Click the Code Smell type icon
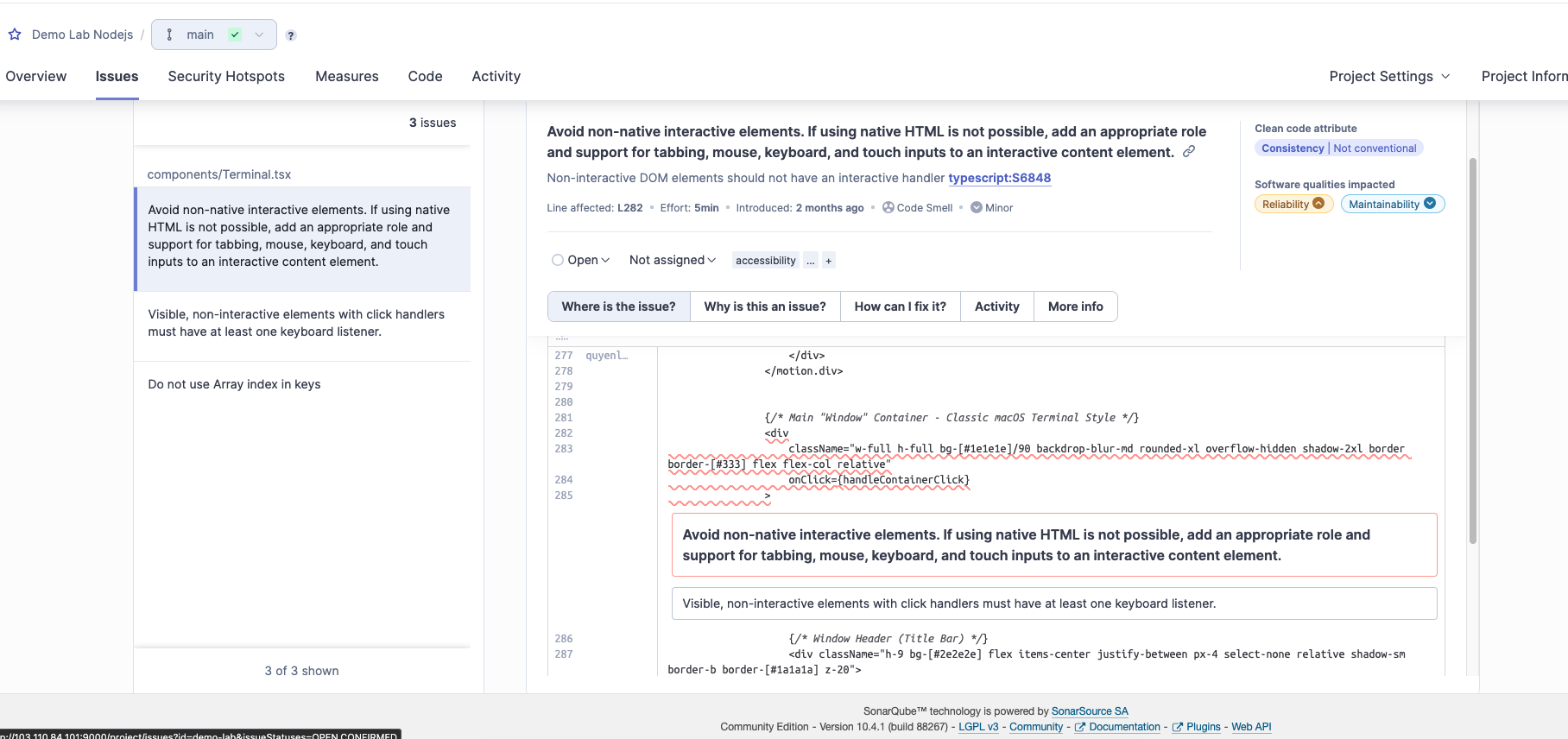Image resolution: width=1568 pixels, height=739 pixels. (x=888, y=207)
